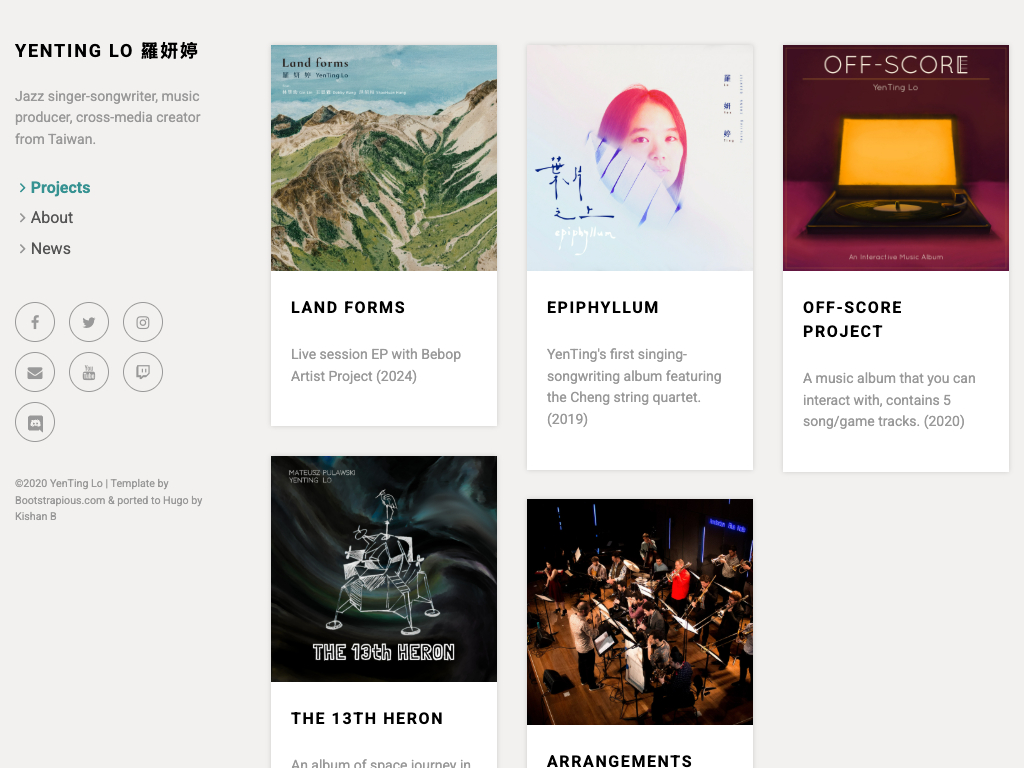Open the Instagram social icon

tap(143, 322)
